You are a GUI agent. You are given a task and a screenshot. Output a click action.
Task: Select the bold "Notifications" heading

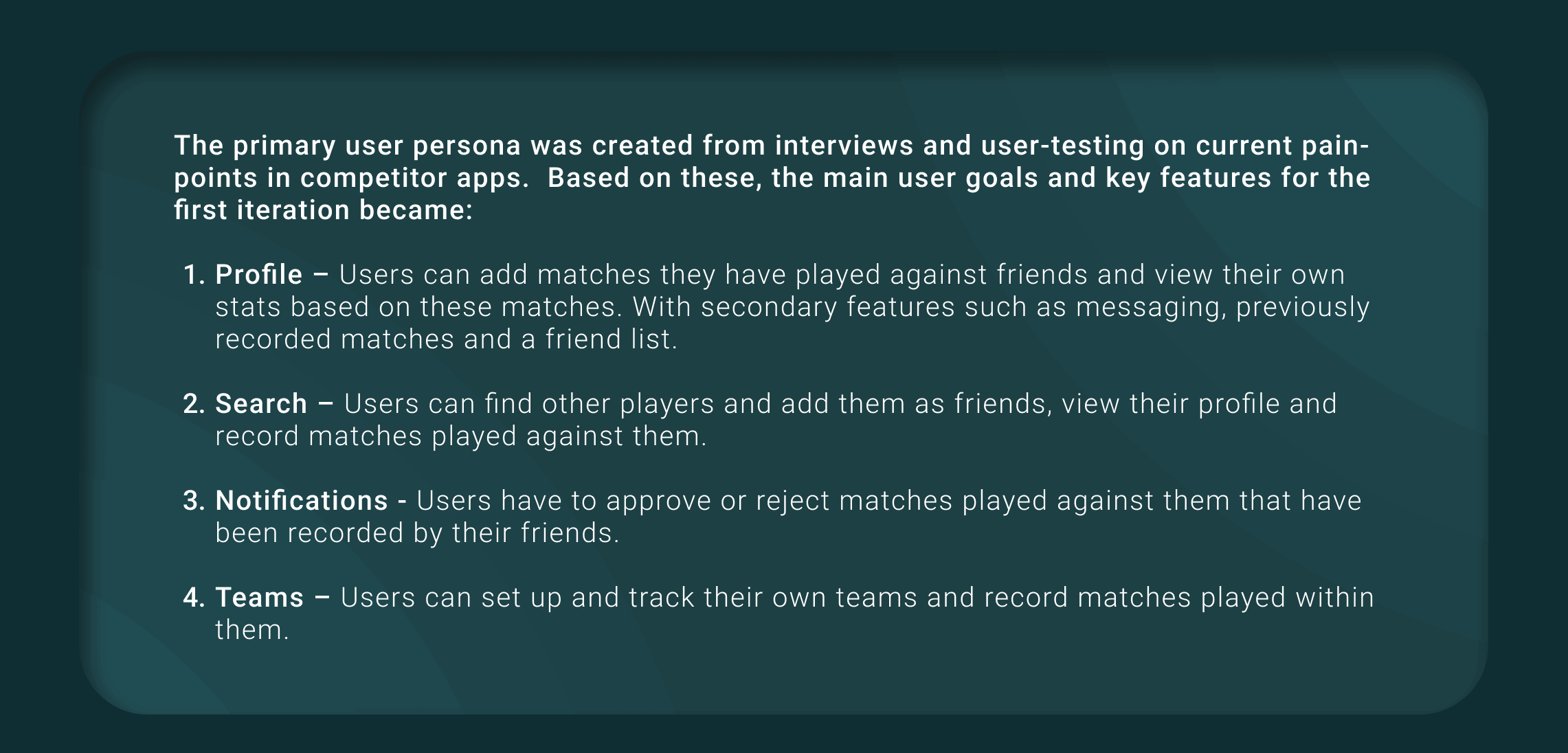pos(302,501)
